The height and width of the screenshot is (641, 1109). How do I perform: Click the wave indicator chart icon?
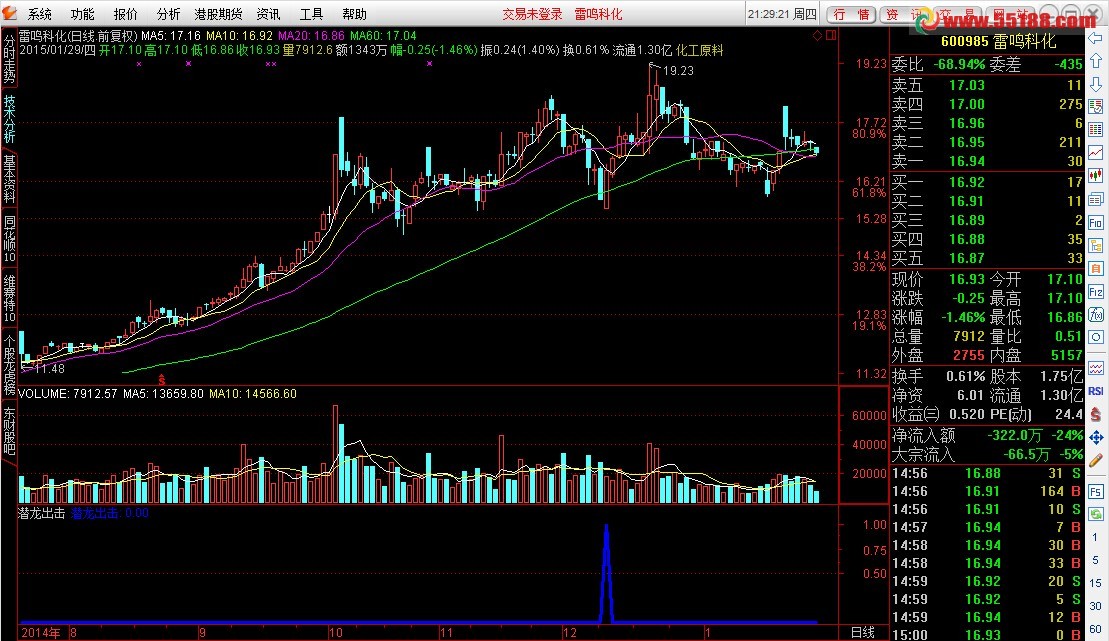click(x=1096, y=368)
